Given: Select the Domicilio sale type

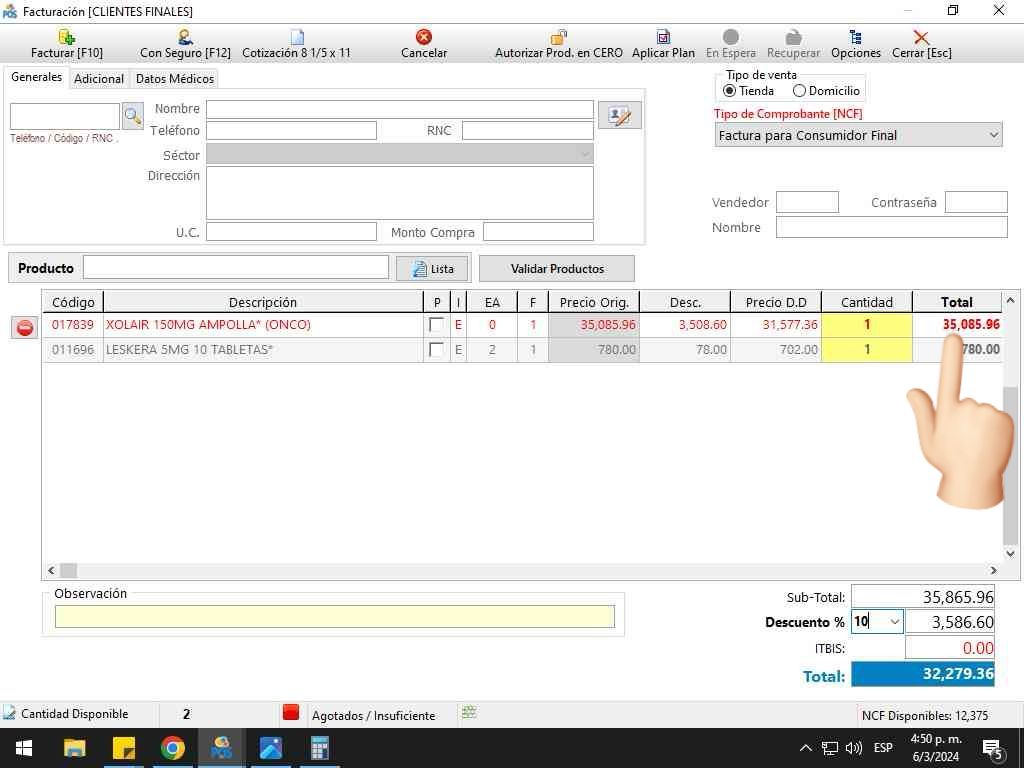Looking at the screenshot, I should tap(799, 91).
